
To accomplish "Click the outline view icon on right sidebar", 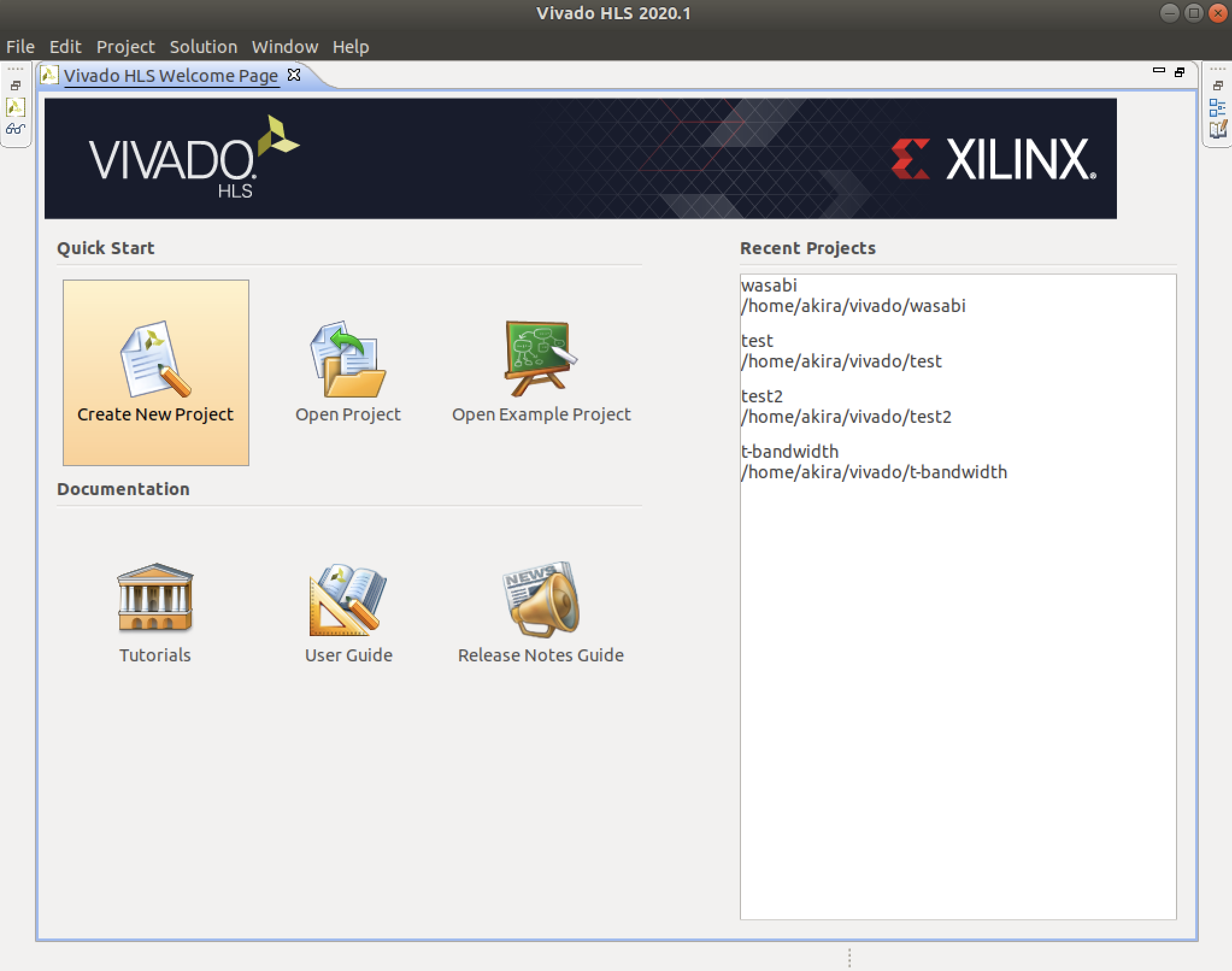I will pyautogui.click(x=1218, y=108).
